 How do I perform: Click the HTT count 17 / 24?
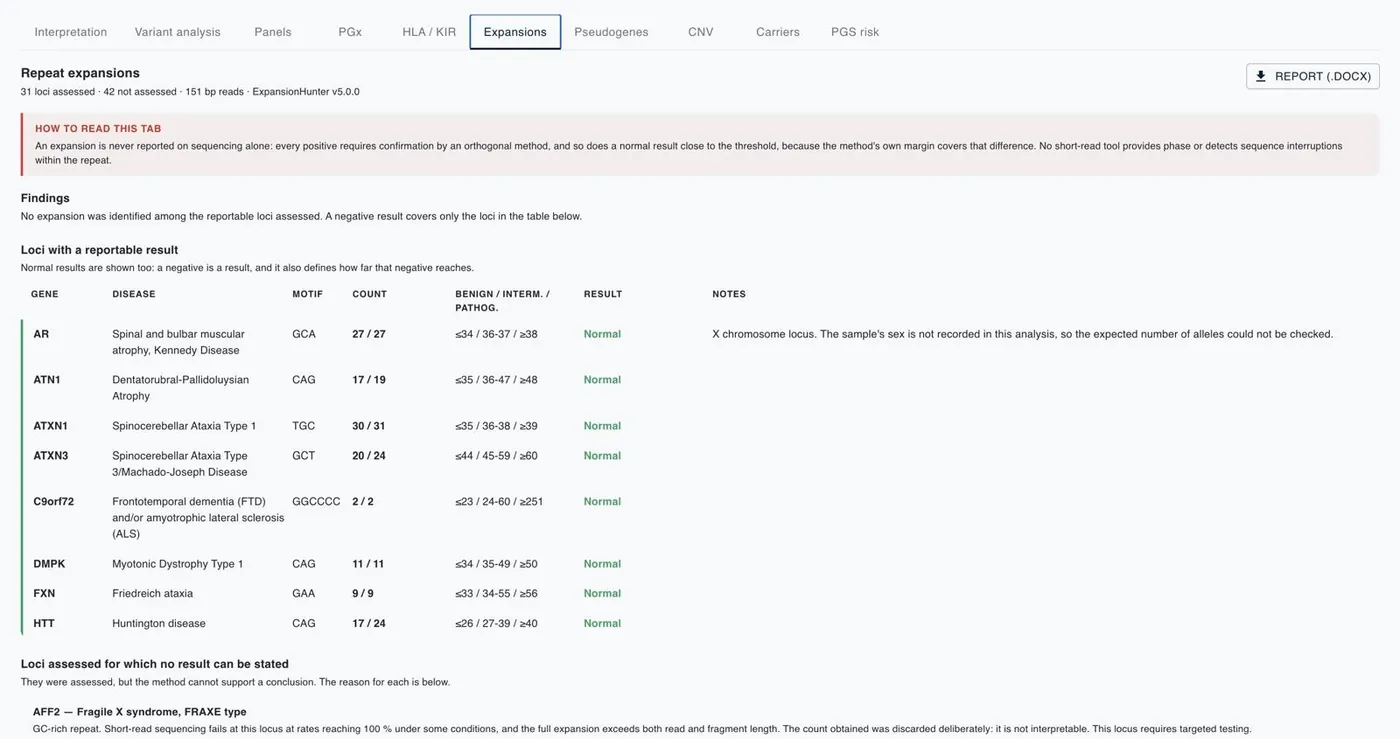pos(369,624)
